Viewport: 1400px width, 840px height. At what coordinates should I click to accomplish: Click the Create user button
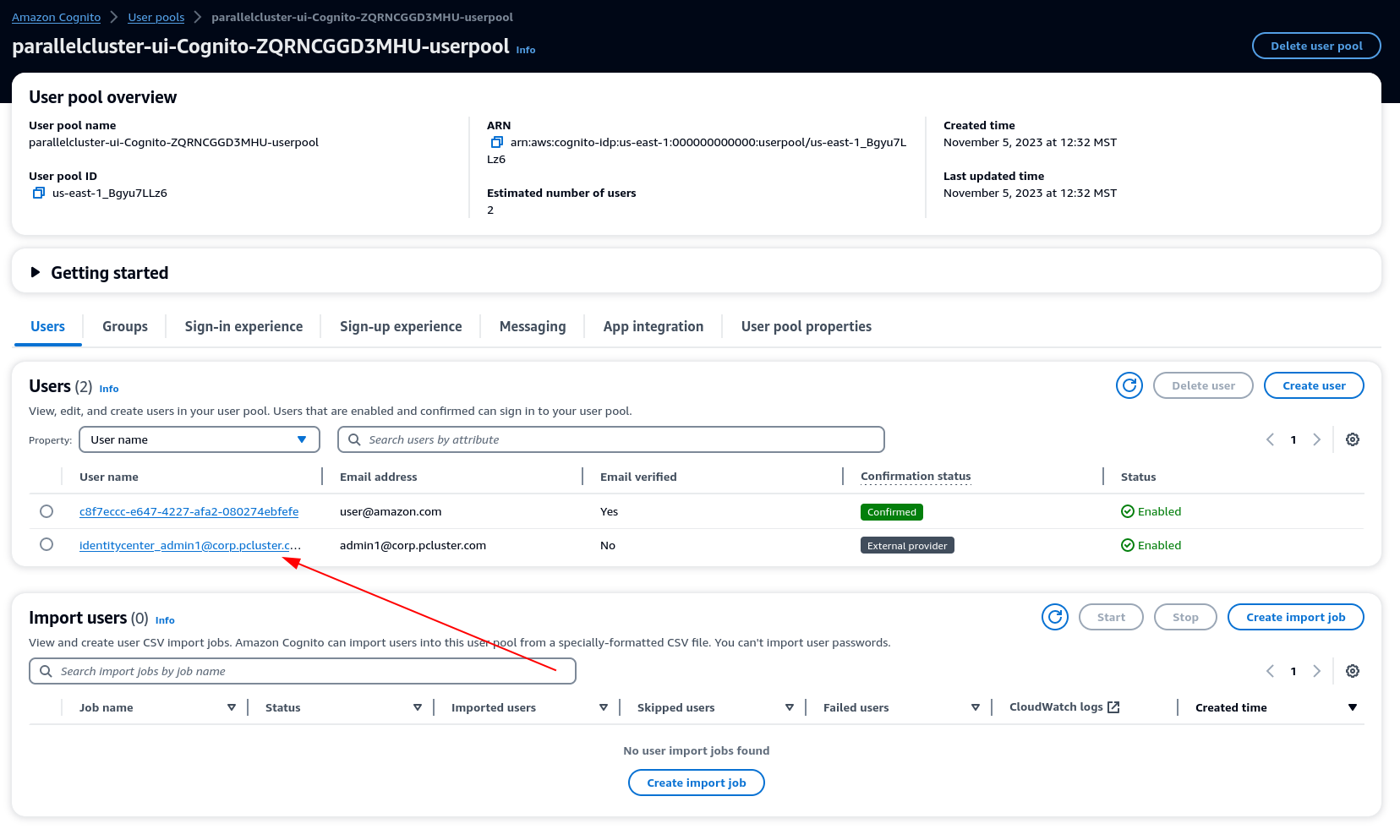(1313, 385)
